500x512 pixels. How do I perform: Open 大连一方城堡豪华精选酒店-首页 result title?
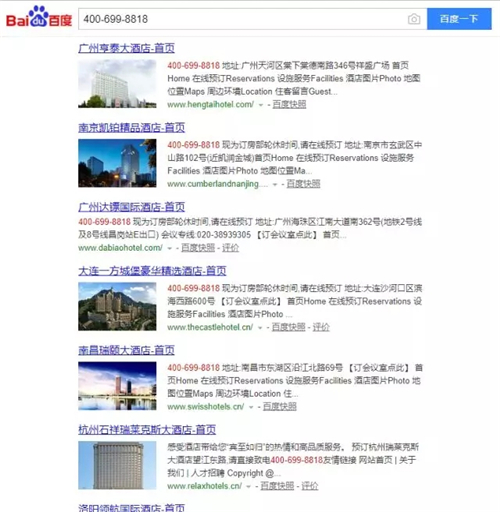click(152, 271)
